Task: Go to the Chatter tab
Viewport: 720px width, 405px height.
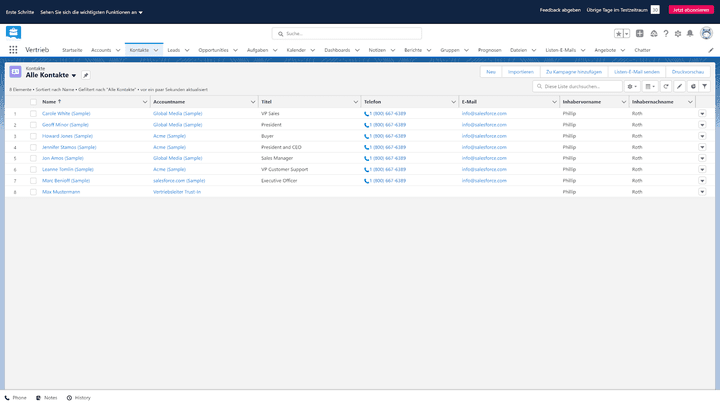Action: 642,49
